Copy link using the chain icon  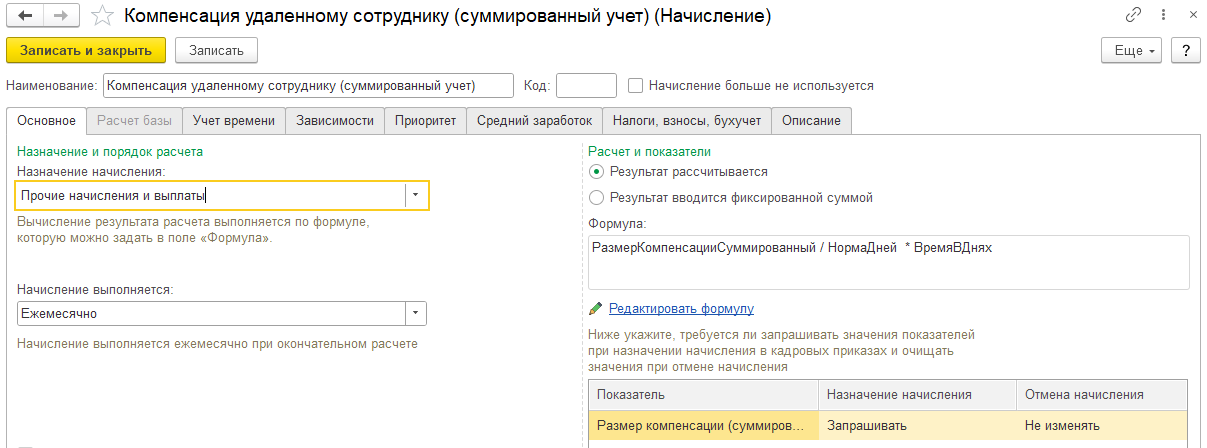[1134, 16]
